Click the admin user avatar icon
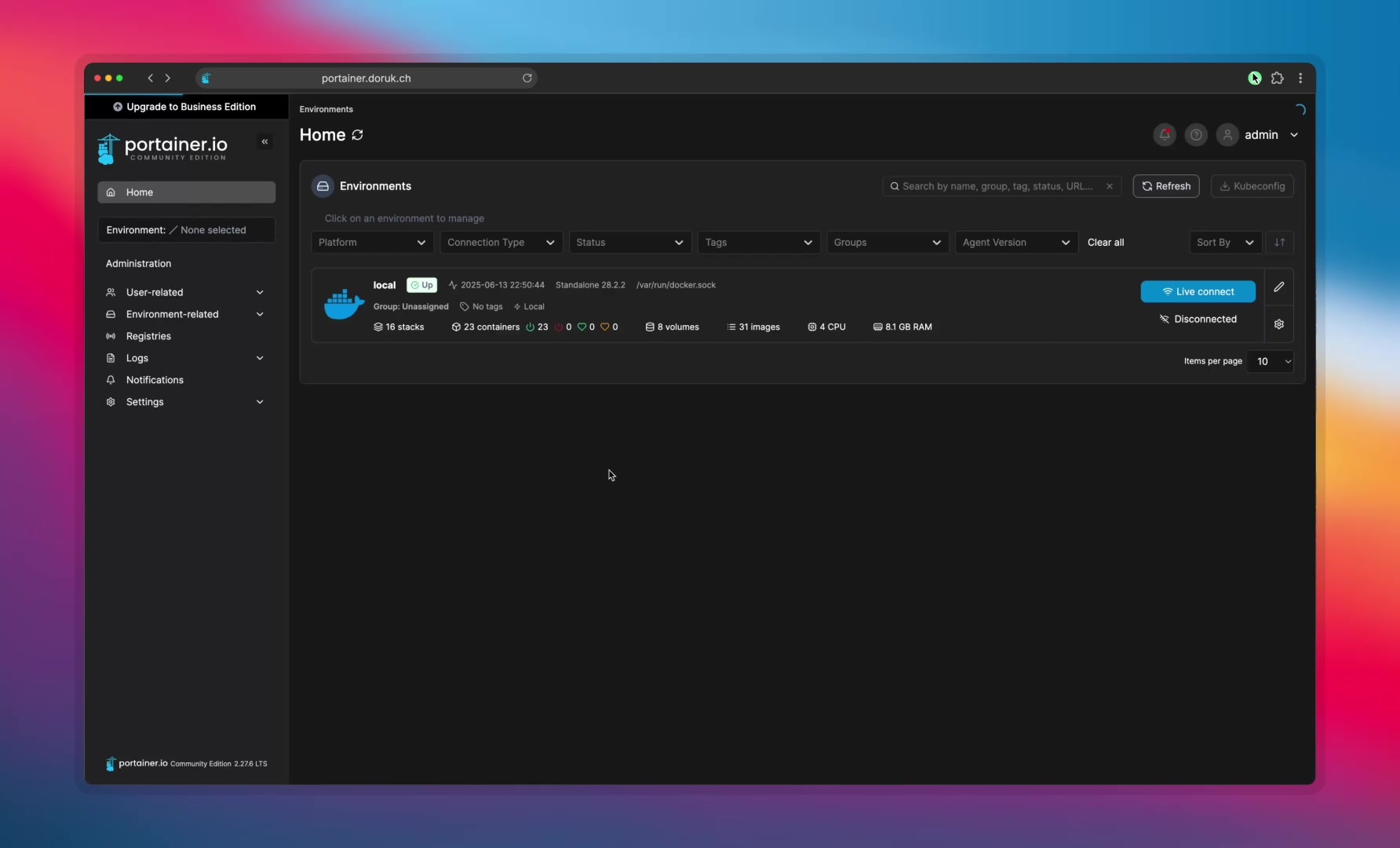Screen dimensions: 1400x848 [1227, 135]
